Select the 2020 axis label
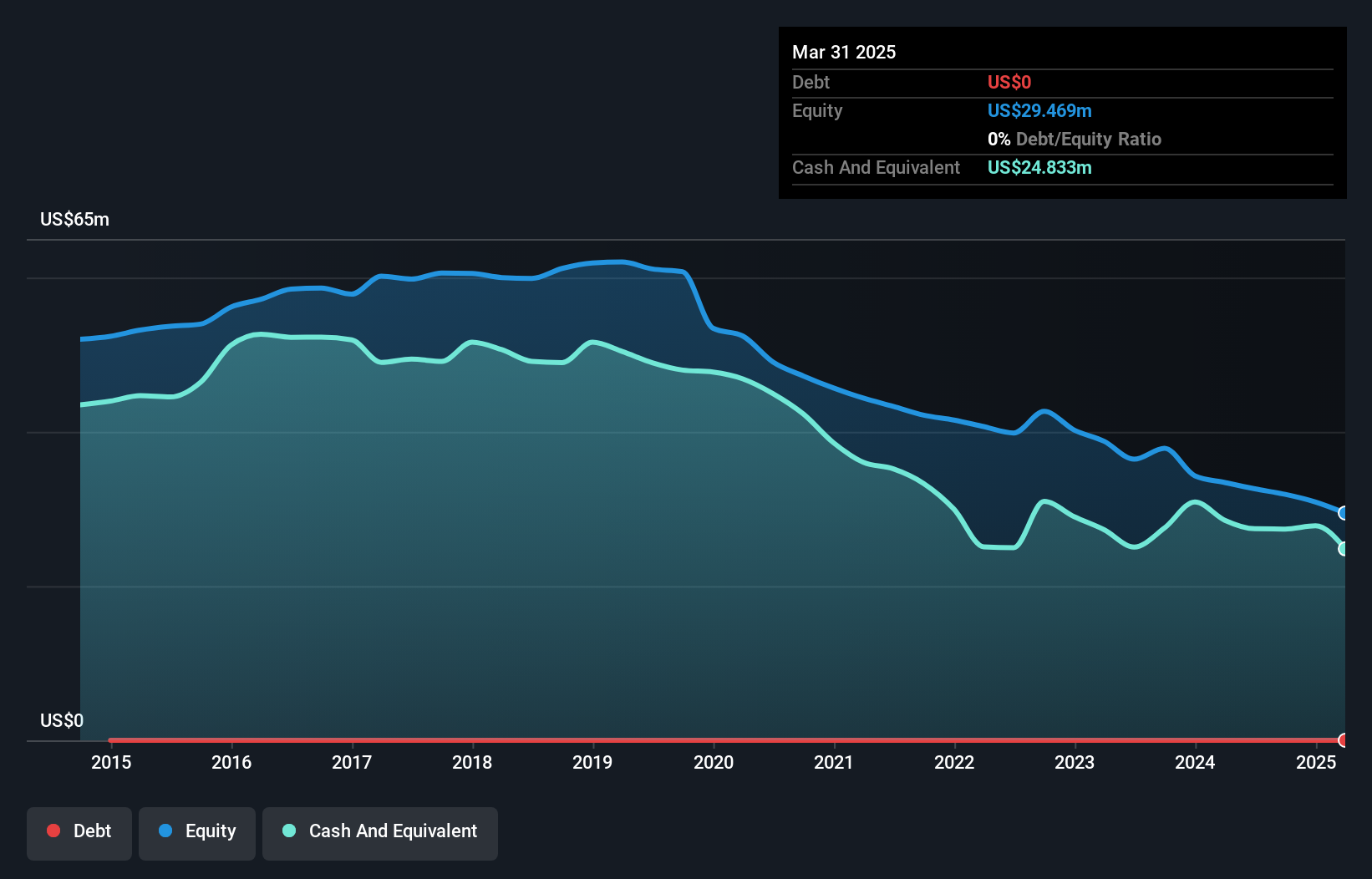 pos(714,762)
